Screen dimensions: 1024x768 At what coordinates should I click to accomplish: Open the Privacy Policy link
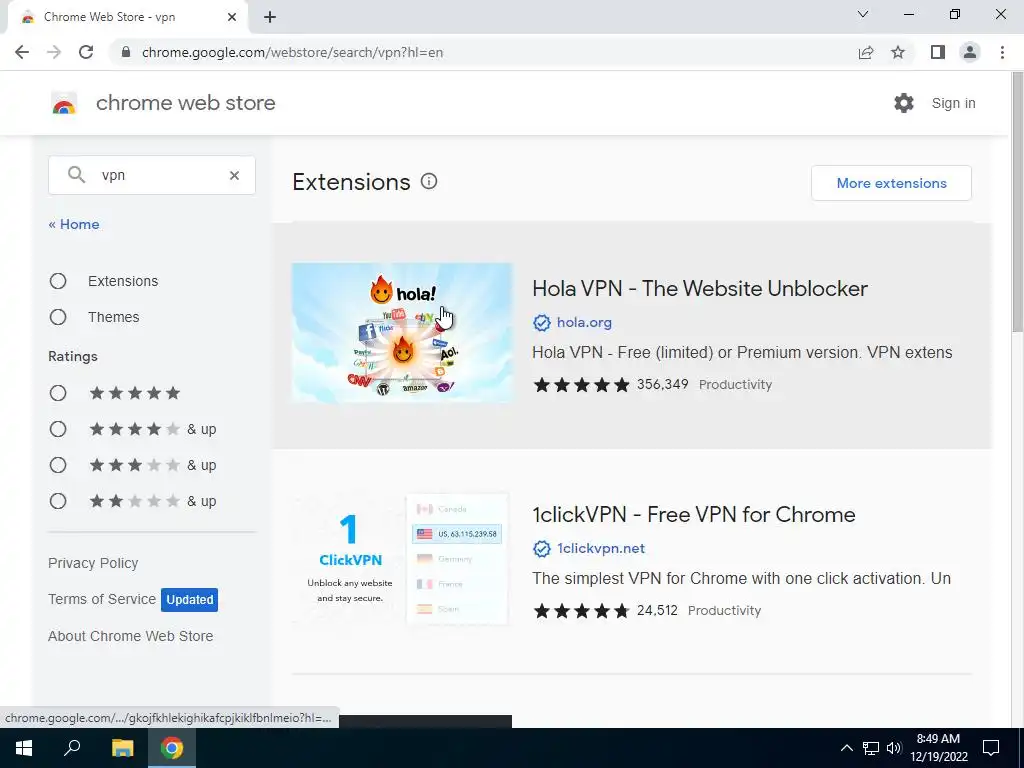[93, 563]
